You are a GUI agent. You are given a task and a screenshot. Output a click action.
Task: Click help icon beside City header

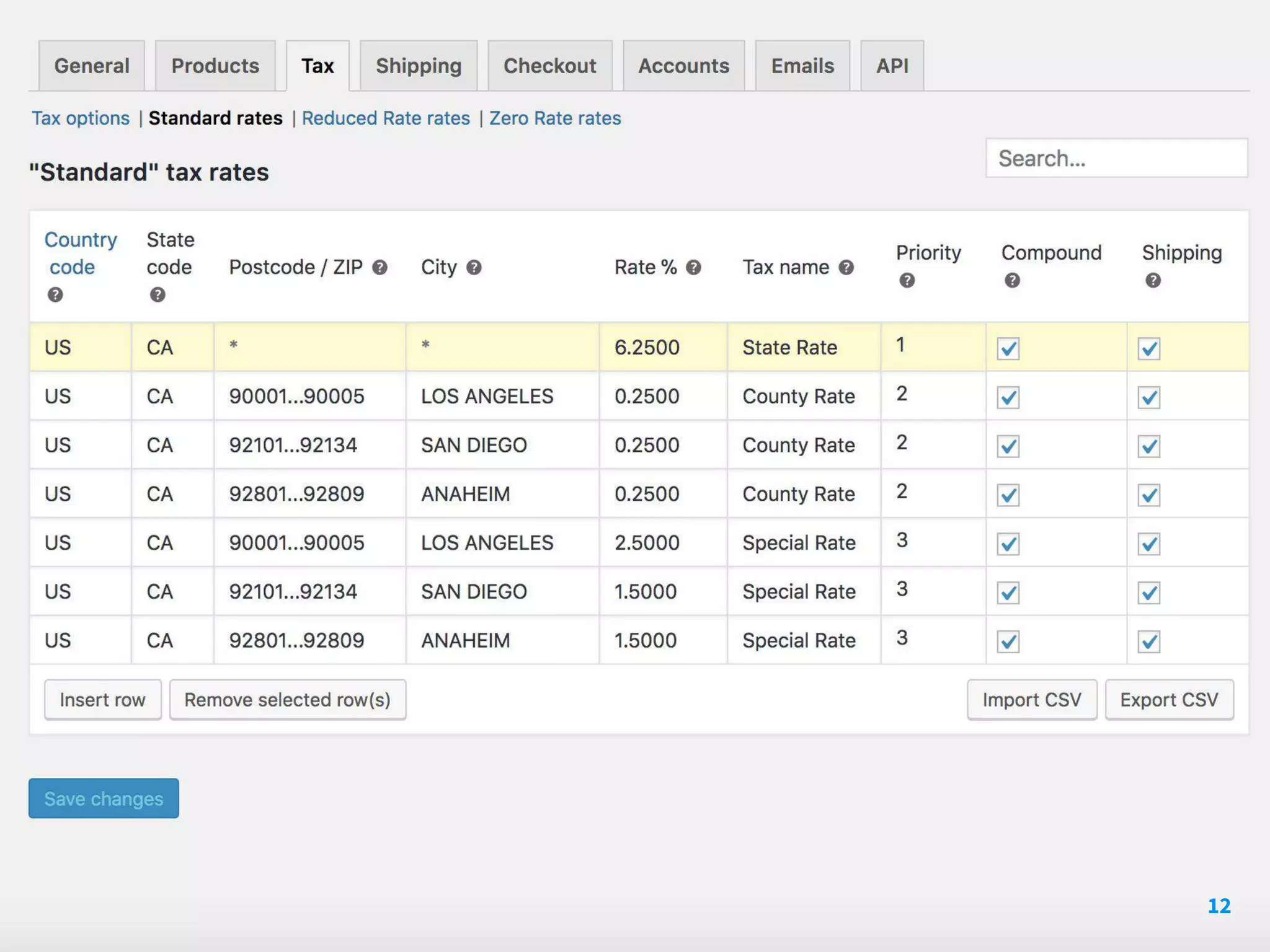tap(474, 268)
